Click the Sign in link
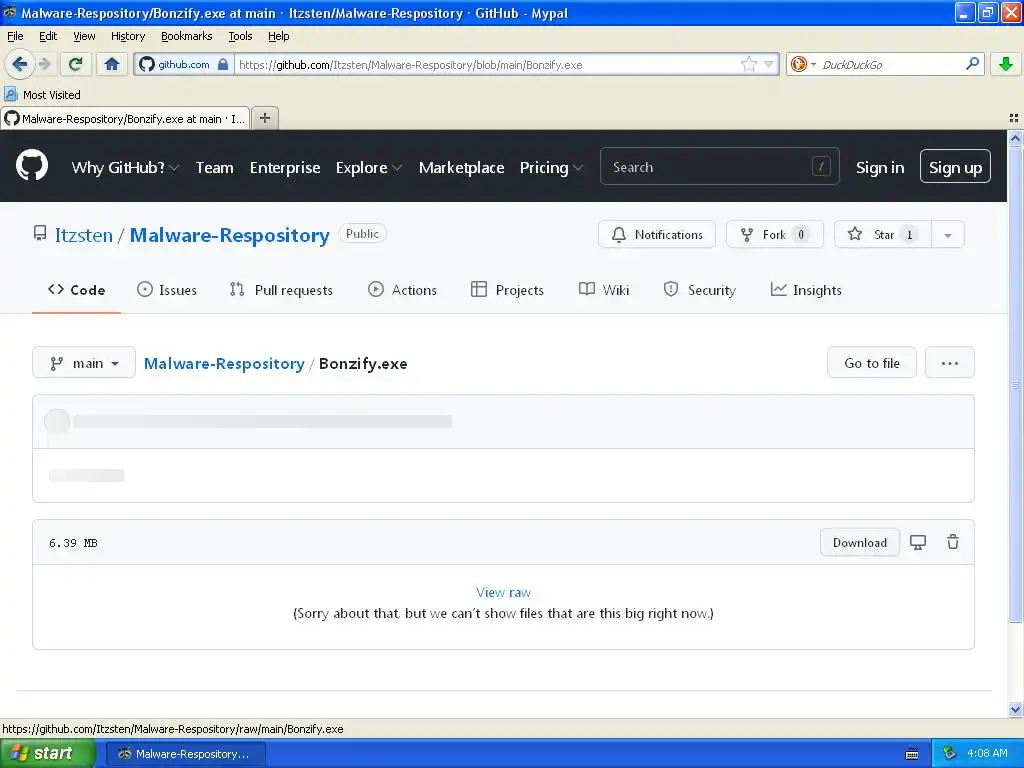The height and width of the screenshot is (768, 1024). (x=880, y=168)
